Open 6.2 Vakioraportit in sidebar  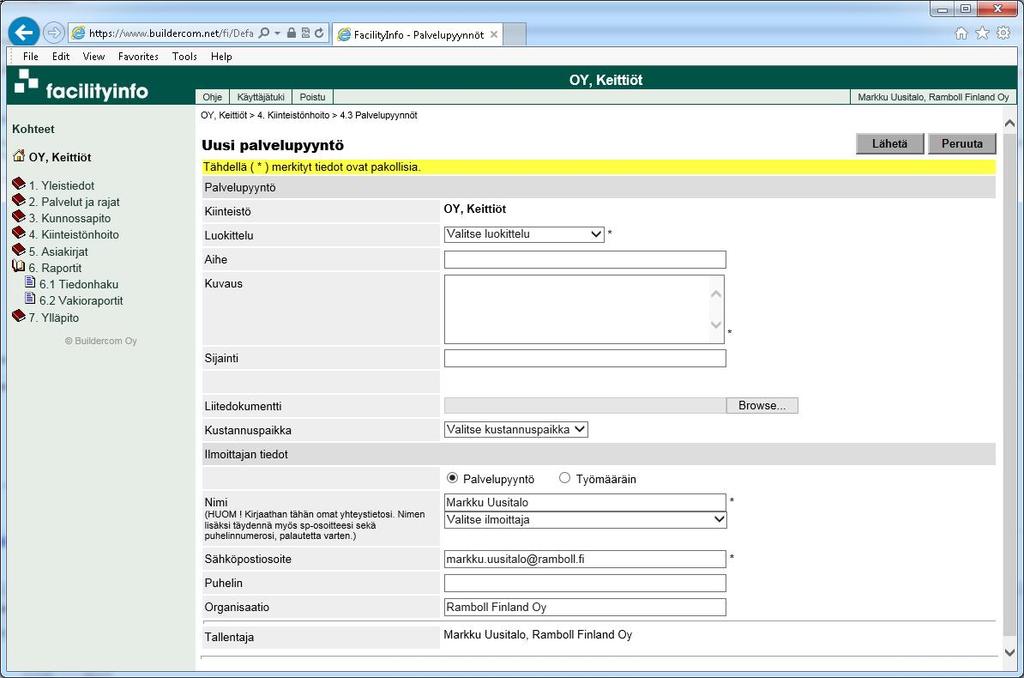point(81,300)
